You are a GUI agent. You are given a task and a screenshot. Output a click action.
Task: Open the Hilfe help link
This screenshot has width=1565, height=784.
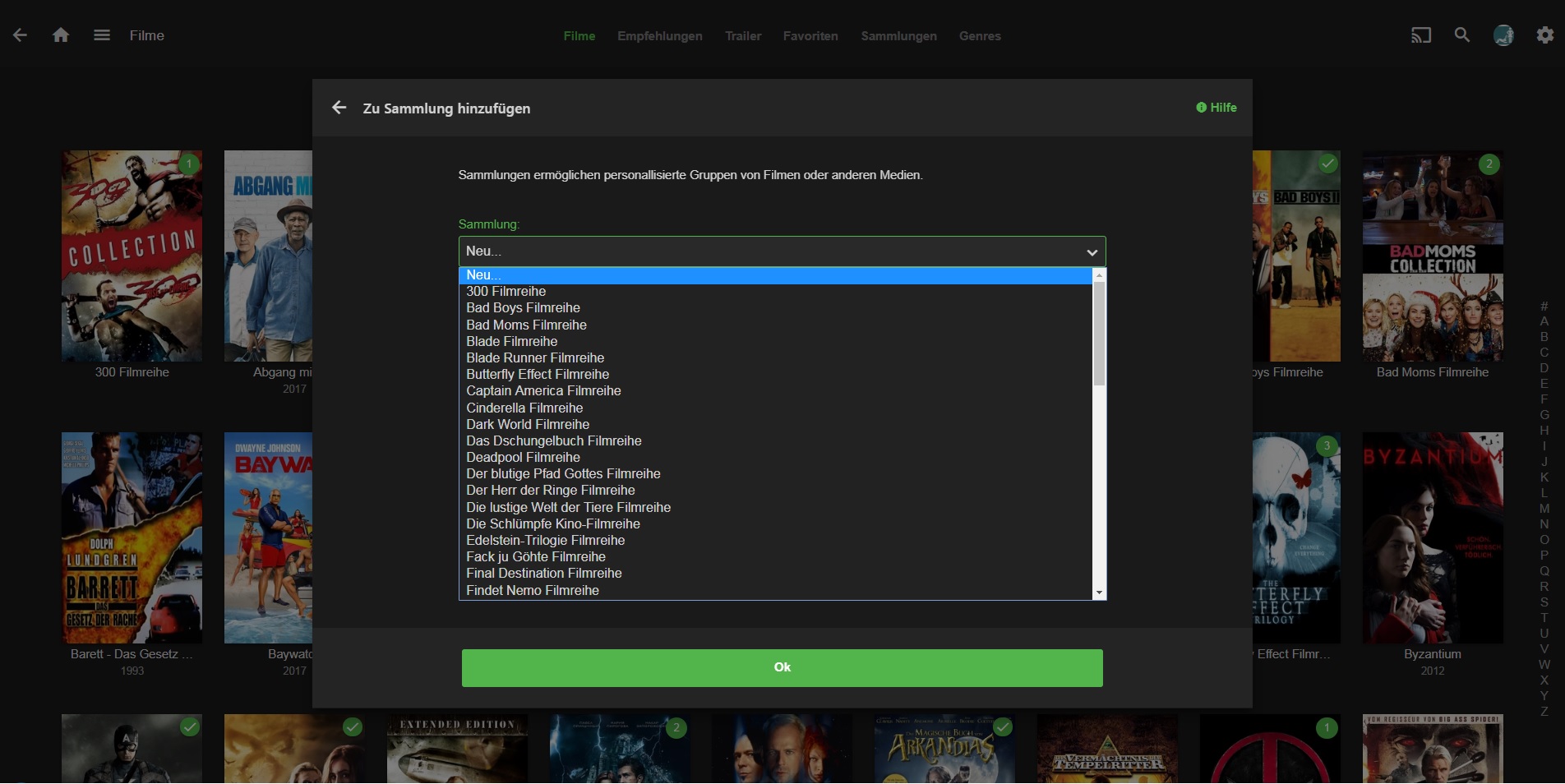(1216, 108)
